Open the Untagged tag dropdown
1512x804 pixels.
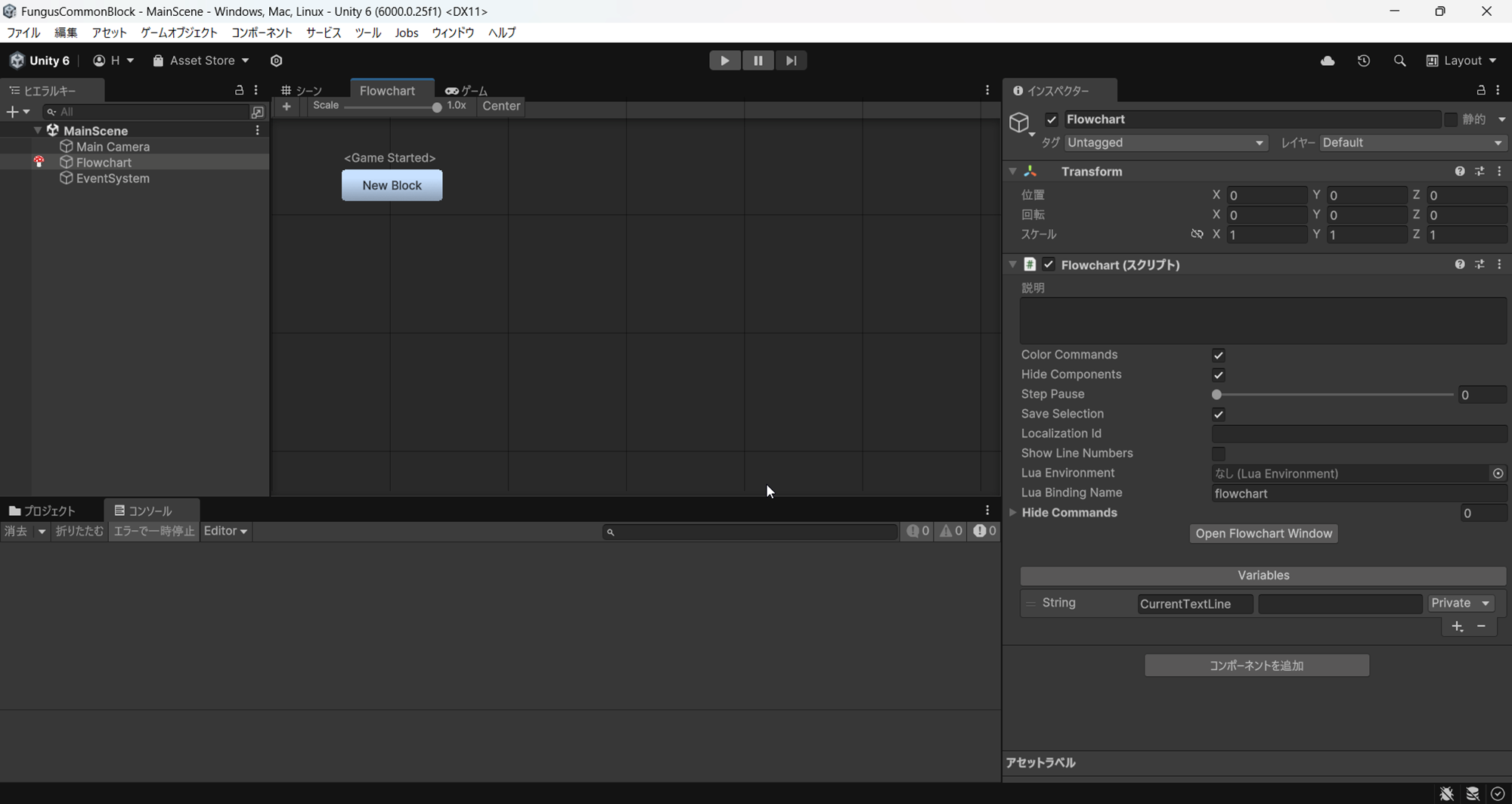tap(1166, 142)
